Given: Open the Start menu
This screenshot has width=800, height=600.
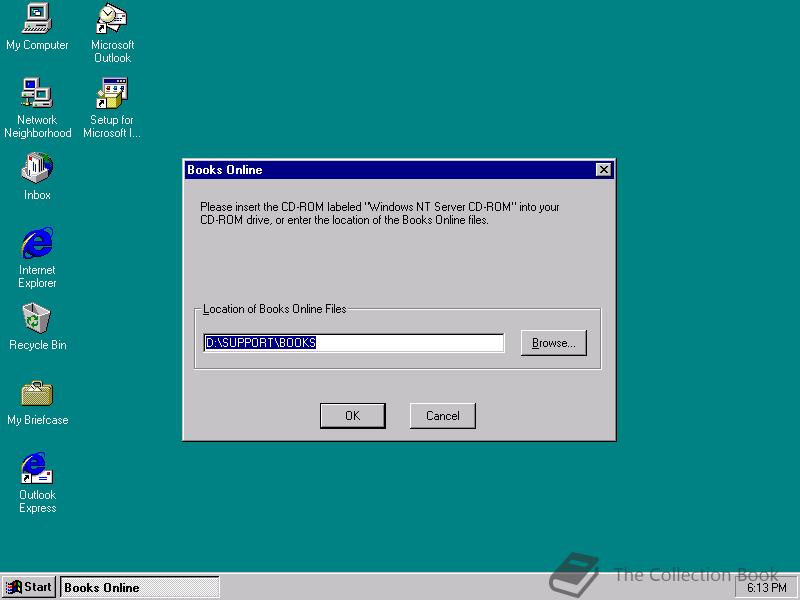Looking at the screenshot, I should coord(29,587).
